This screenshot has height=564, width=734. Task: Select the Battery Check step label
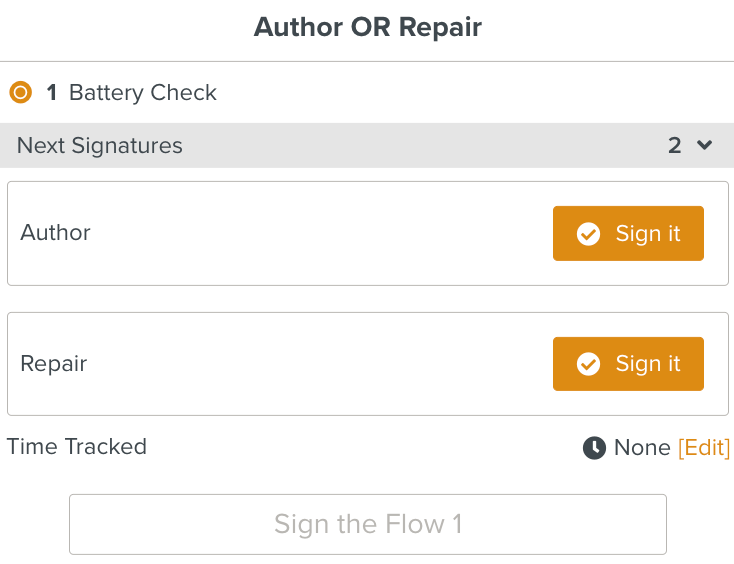[143, 93]
